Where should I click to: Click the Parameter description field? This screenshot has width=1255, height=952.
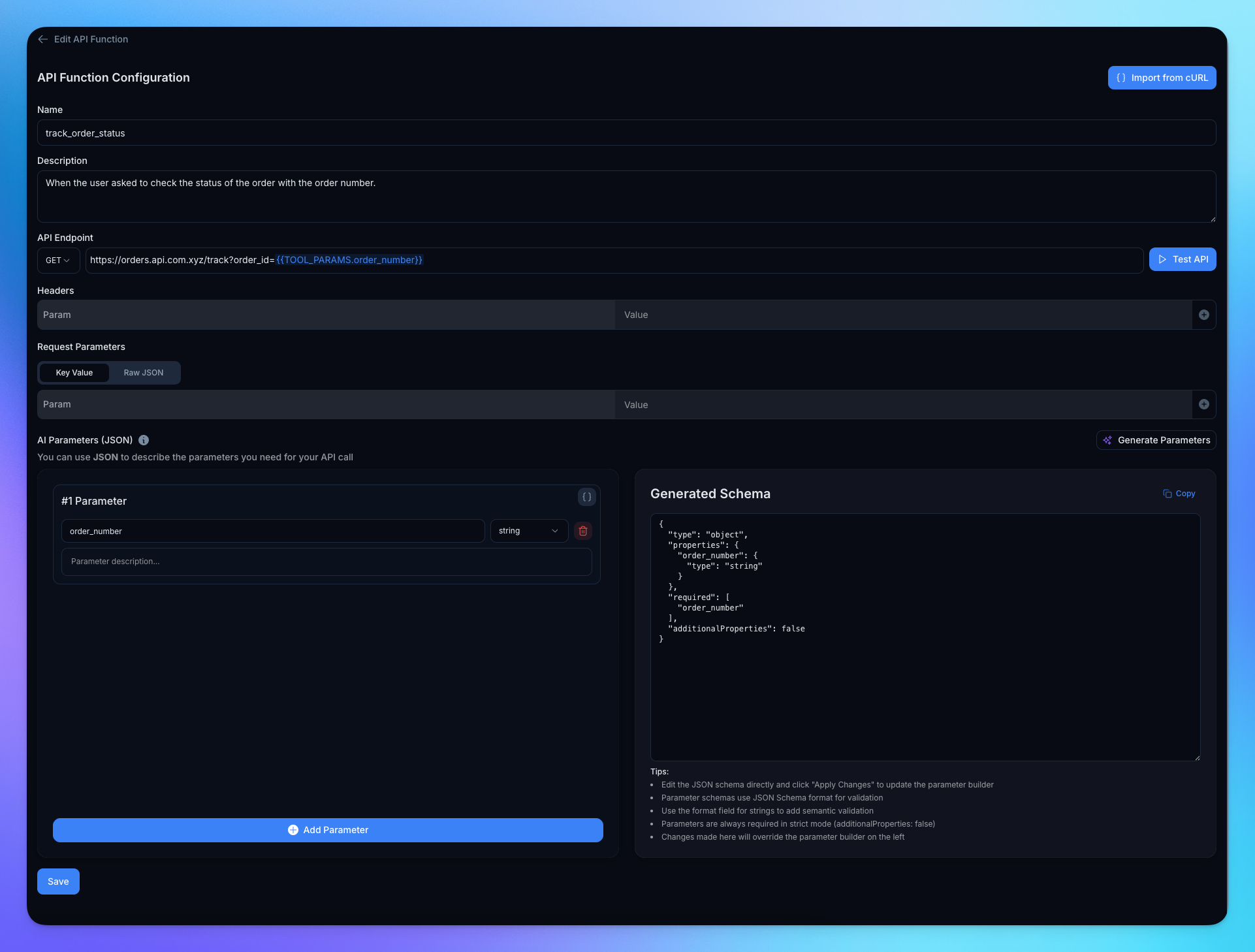pyautogui.click(x=326, y=562)
